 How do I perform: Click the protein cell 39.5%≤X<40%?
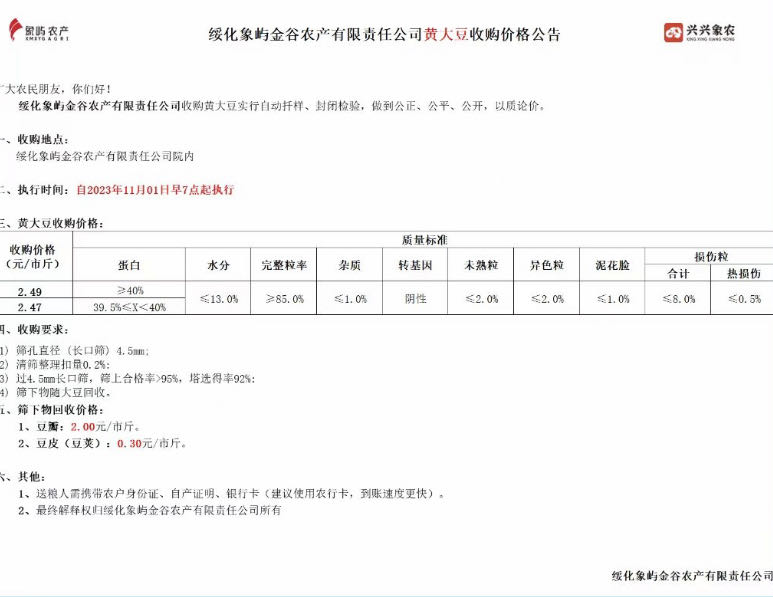[130, 307]
